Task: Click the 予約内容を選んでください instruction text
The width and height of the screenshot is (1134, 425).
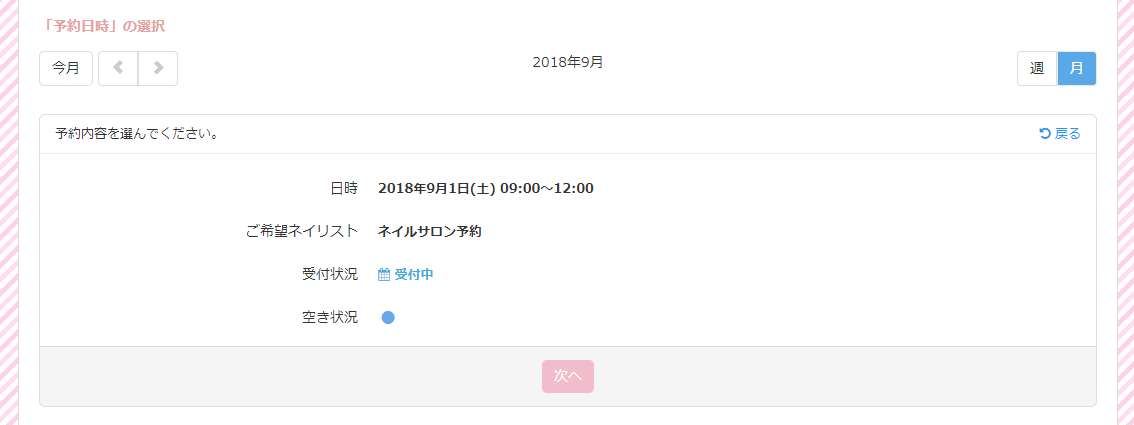Action: click(x=138, y=134)
